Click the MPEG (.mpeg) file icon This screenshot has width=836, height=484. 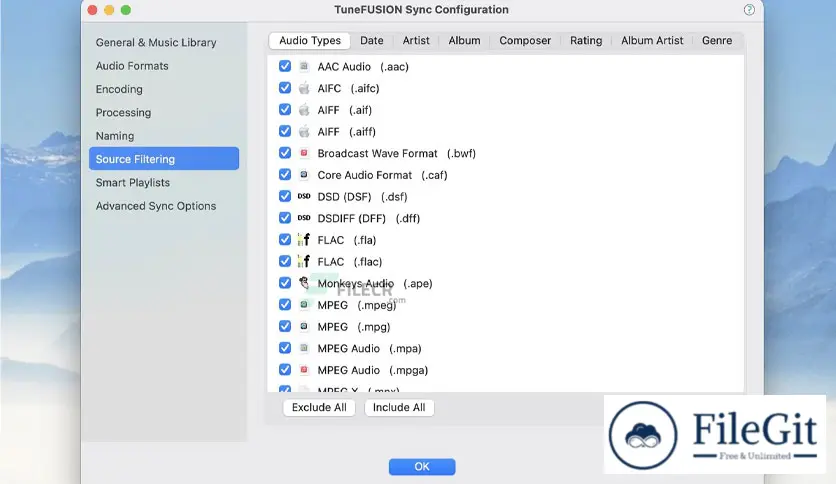[304, 304]
